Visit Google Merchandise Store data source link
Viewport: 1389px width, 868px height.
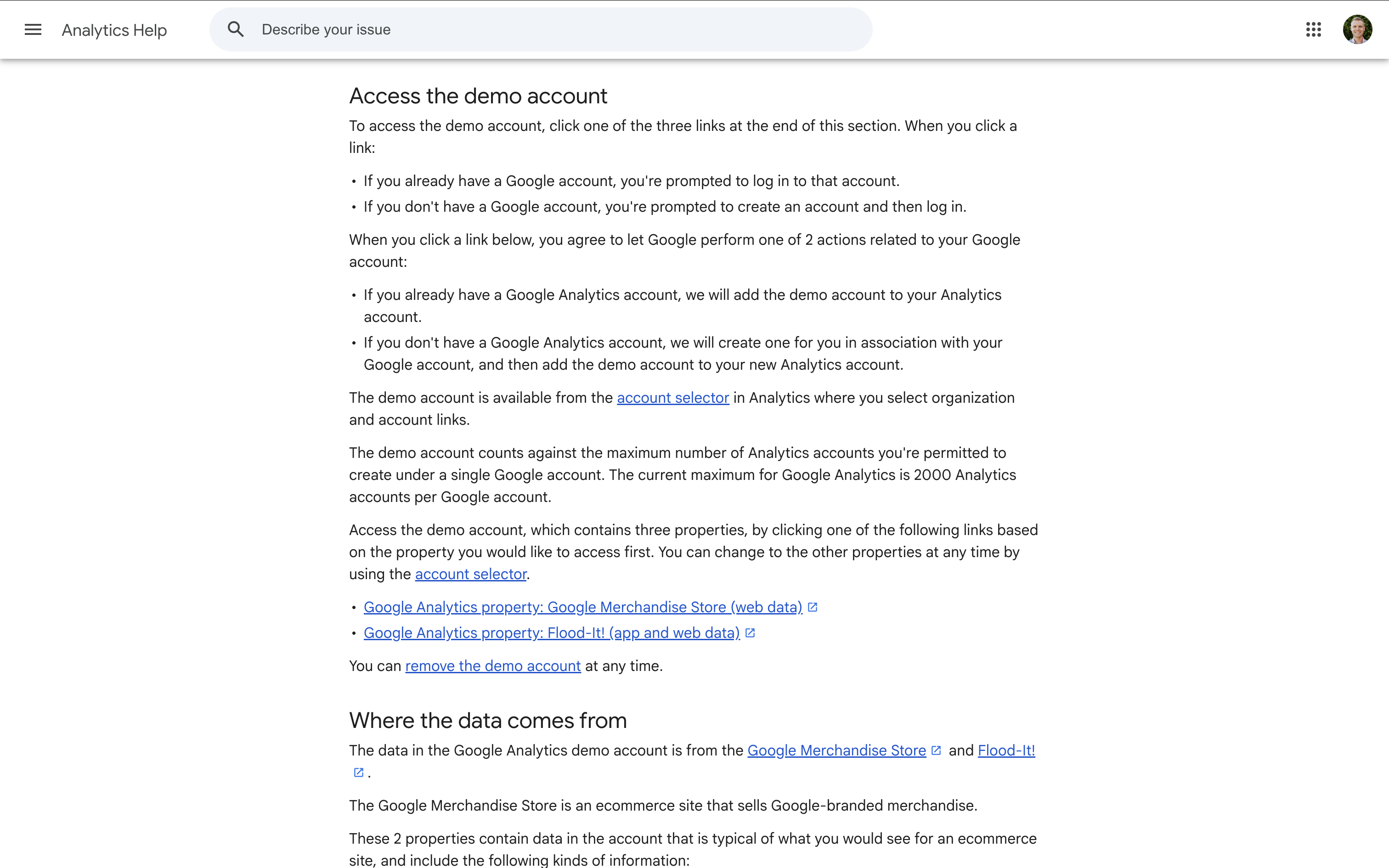coord(837,750)
